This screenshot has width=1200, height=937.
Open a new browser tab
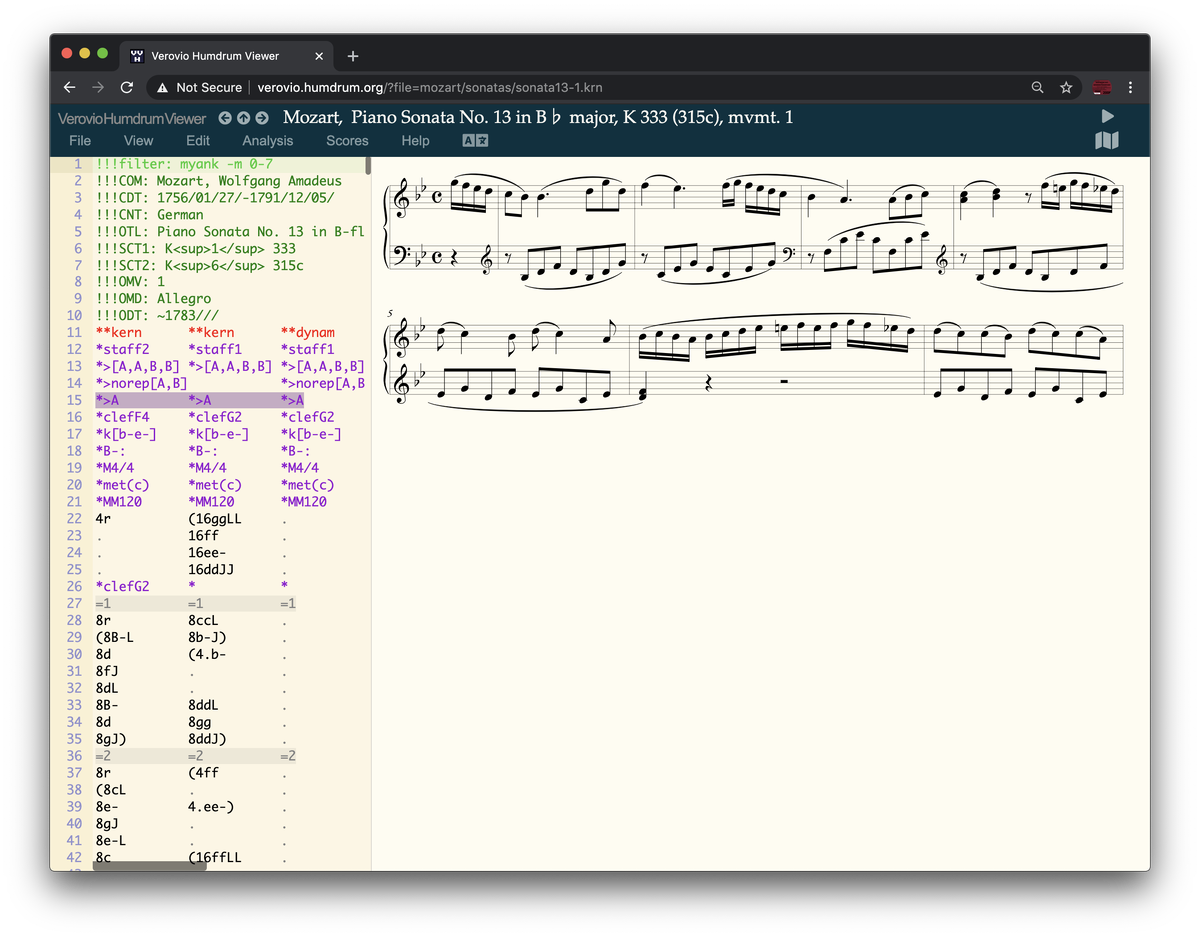tap(353, 56)
